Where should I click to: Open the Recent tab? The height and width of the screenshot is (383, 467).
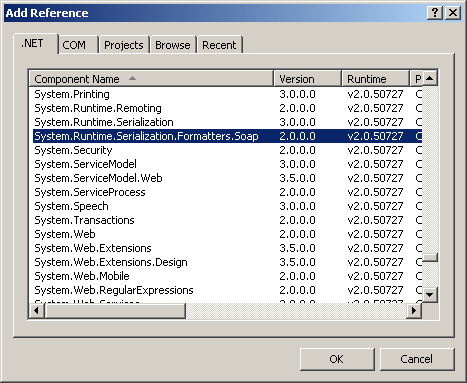(219, 45)
